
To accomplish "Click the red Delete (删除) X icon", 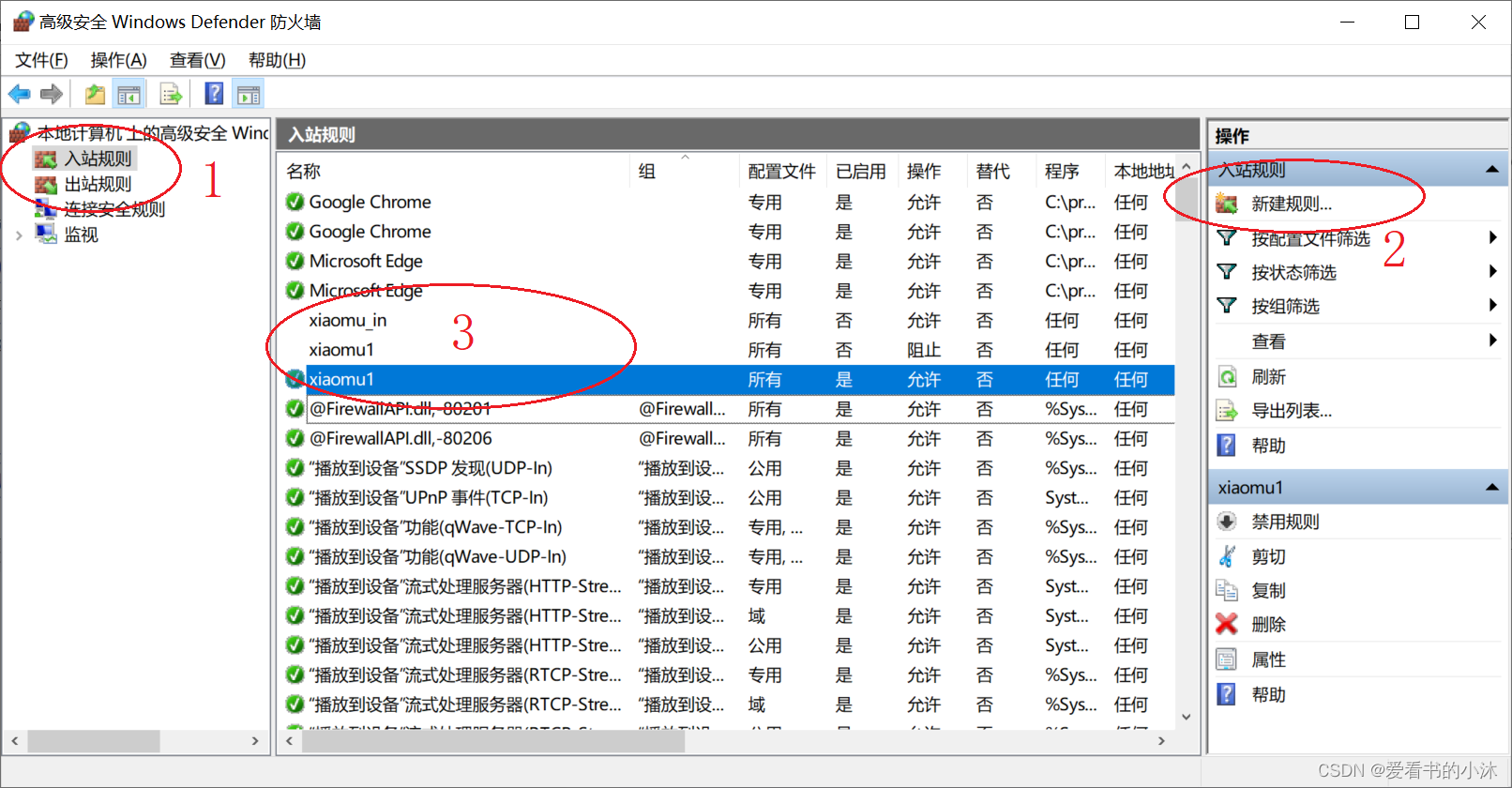I will [1227, 624].
